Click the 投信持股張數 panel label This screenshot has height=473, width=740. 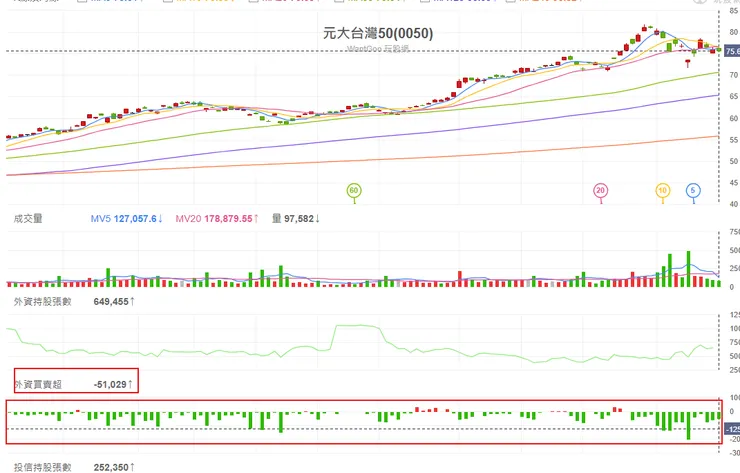point(42,467)
